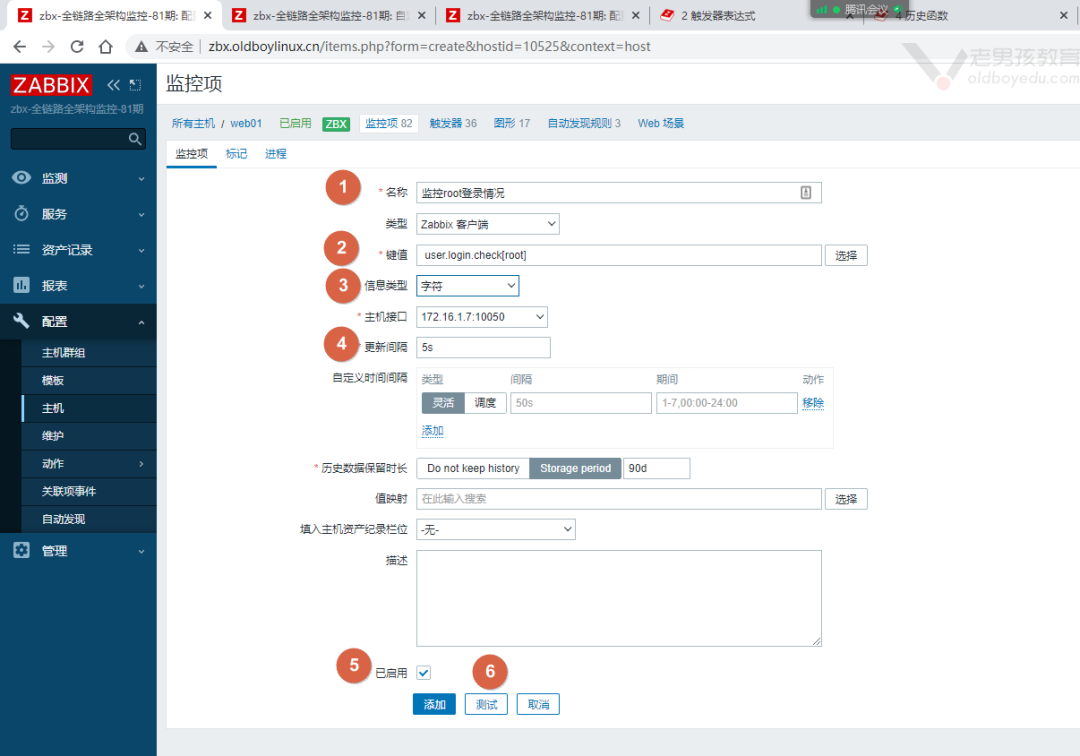1080x756 pixels.
Task: Click the 描述 text area
Action: [619, 598]
